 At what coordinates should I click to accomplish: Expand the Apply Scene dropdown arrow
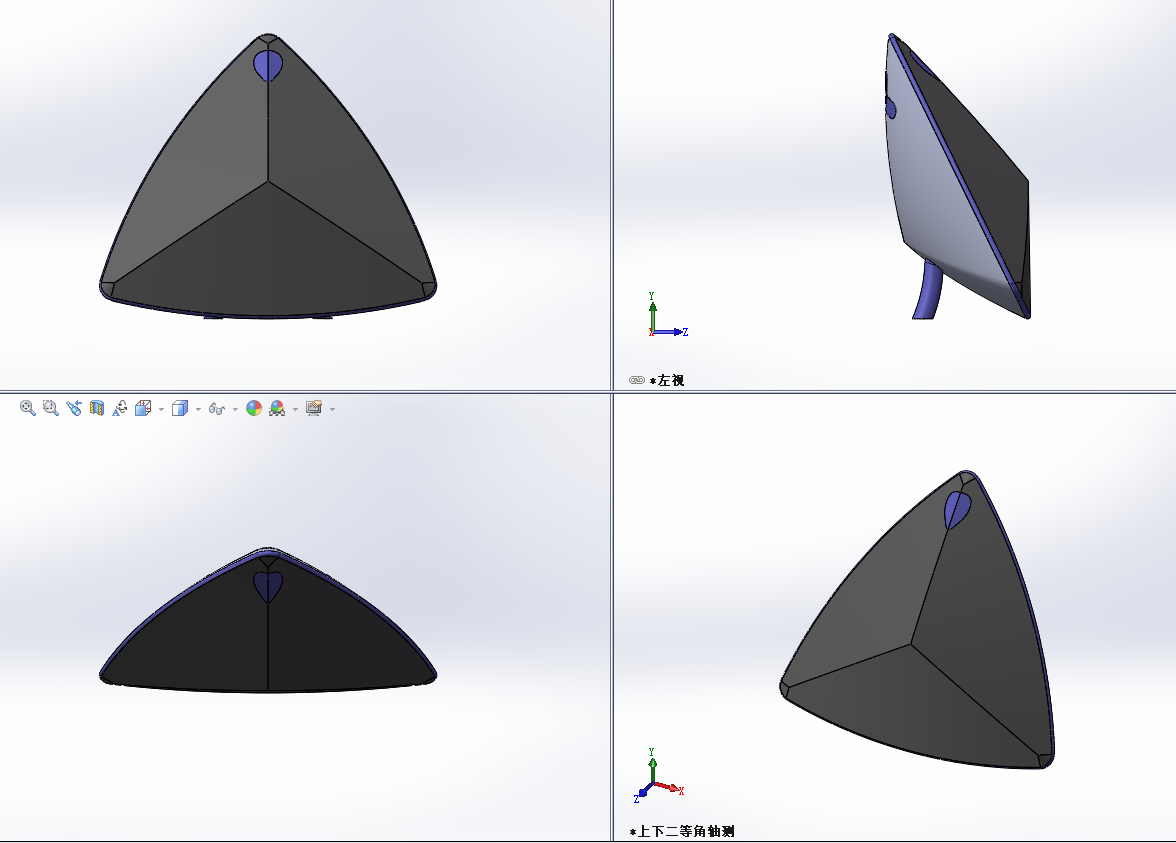pyautogui.click(x=295, y=409)
